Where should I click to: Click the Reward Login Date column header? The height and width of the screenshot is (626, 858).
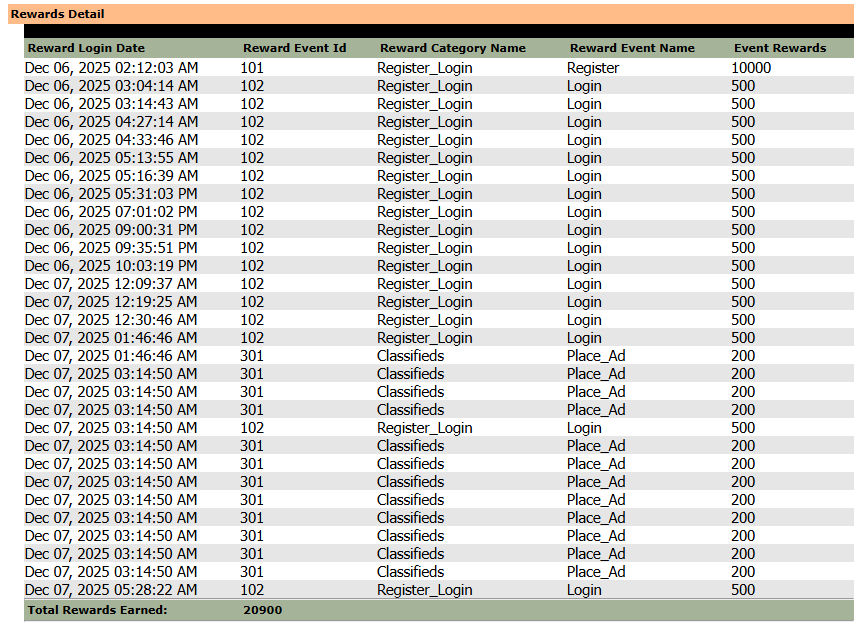pyautogui.click(x=86, y=48)
